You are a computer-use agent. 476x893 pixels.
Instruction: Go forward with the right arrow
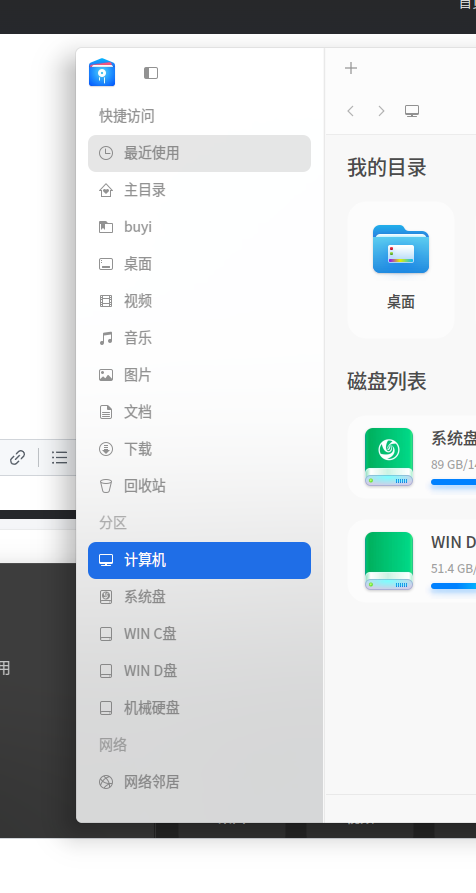pyautogui.click(x=381, y=111)
